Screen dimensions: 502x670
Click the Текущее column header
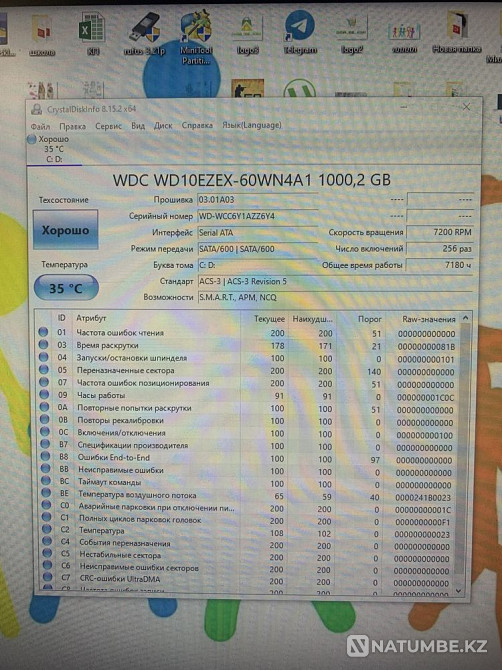pos(269,319)
